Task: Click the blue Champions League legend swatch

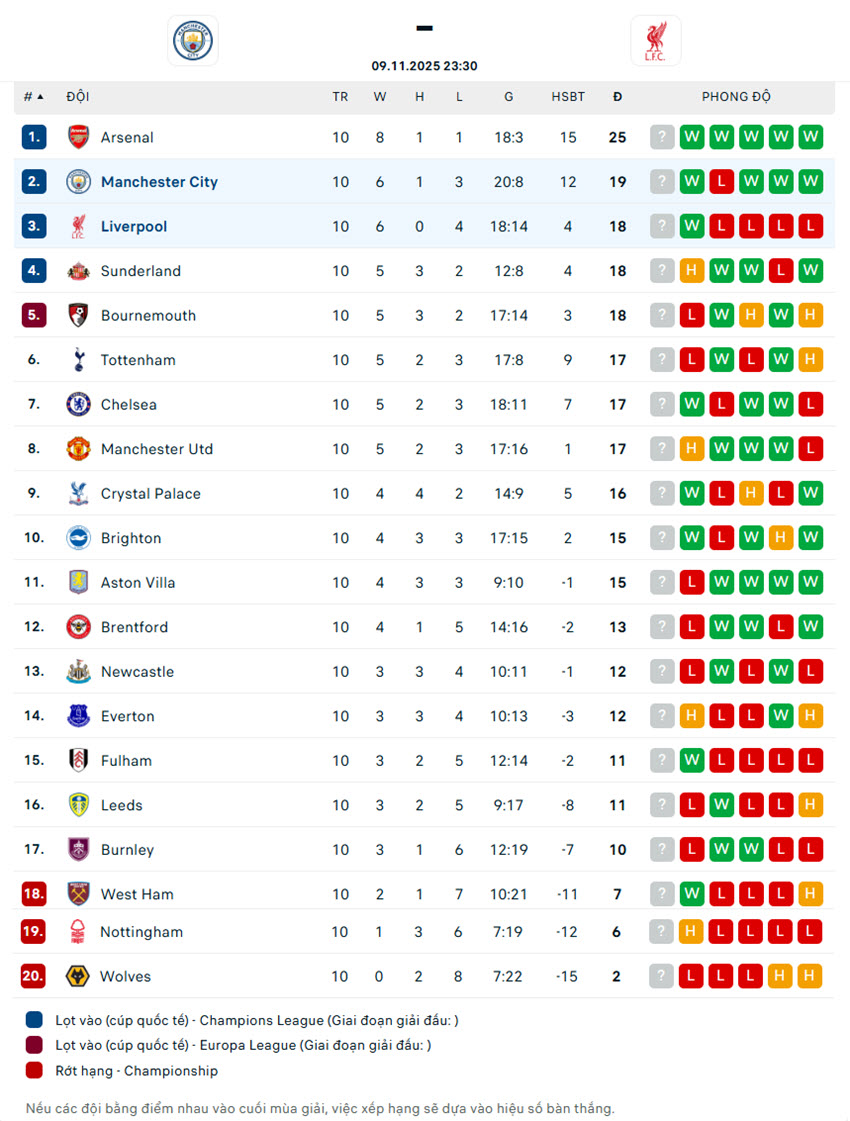Action: [x=35, y=1020]
